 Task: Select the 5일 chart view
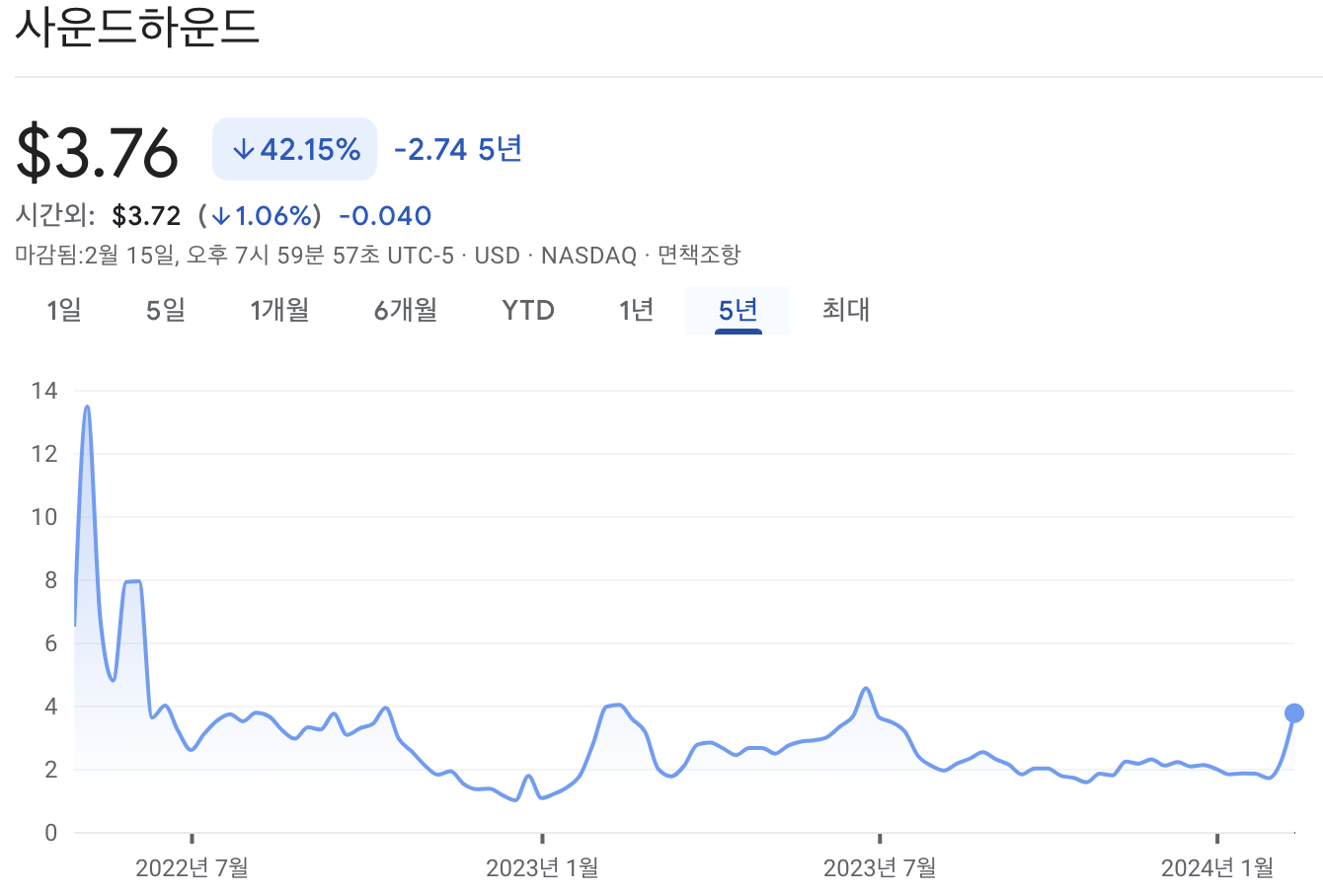[x=164, y=310]
